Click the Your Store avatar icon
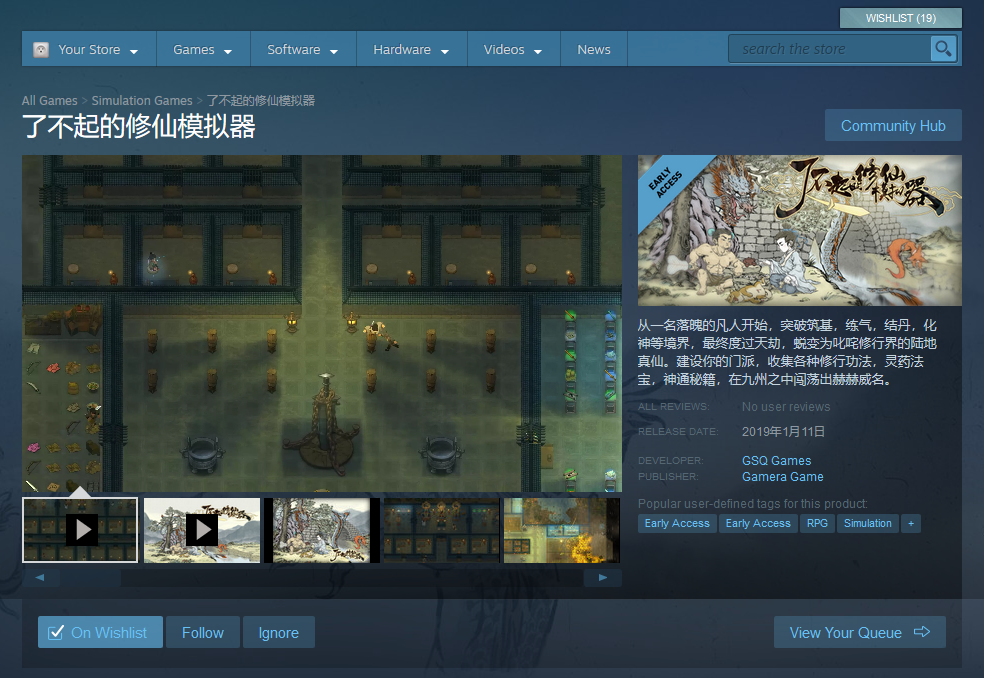This screenshot has height=678, width=984. tap(41, 50)
